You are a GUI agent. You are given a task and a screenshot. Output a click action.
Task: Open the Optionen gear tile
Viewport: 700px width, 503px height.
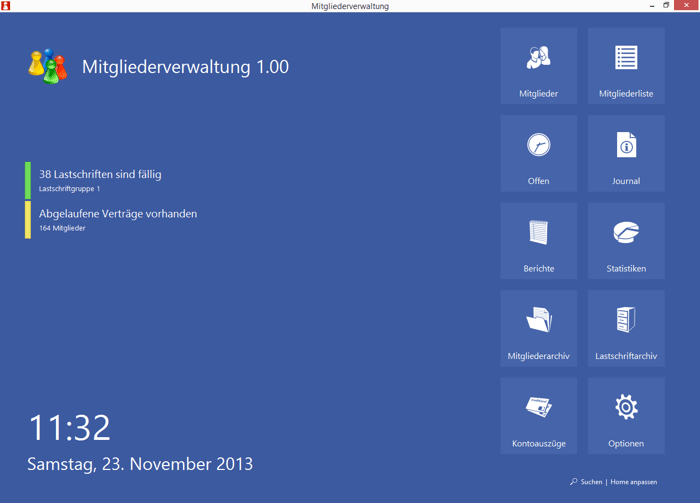point(626,416)
